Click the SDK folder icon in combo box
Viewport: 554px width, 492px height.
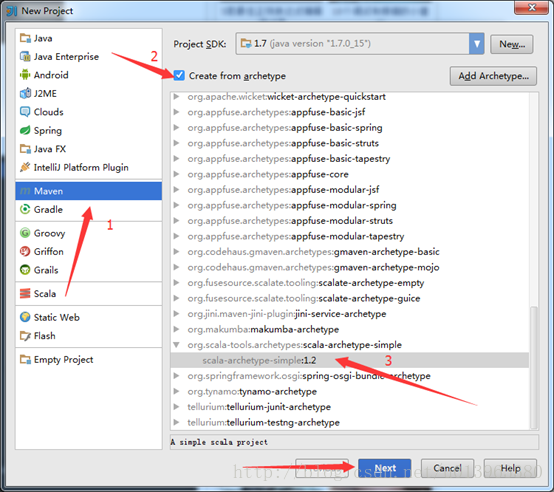coord(246,43)
